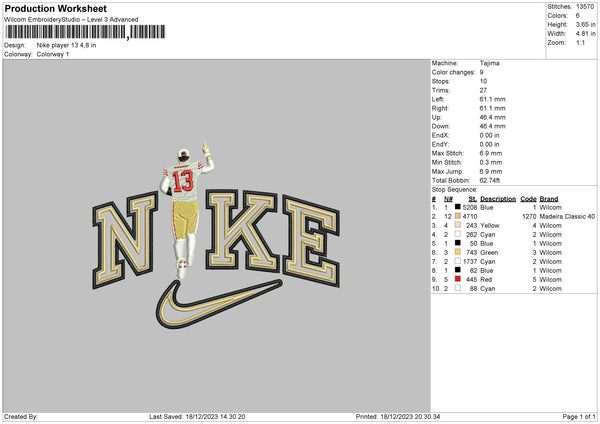Image resolution: width=600 pixels, height=424 pixels.
Task: Click the Color changes value '9'
Action: (x=481, y=72)
